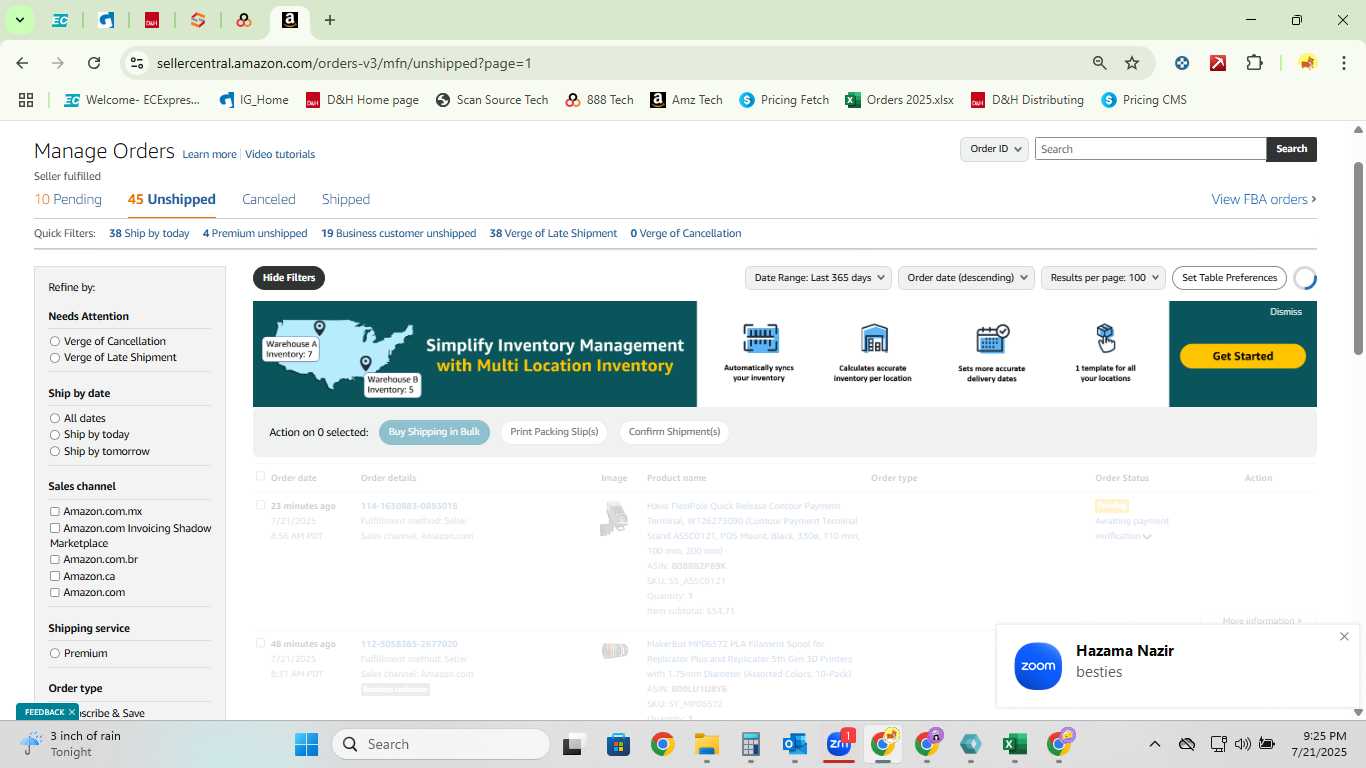
Task: Apply the 4 Premium unshipped quick filter
Action: point(255,233)
